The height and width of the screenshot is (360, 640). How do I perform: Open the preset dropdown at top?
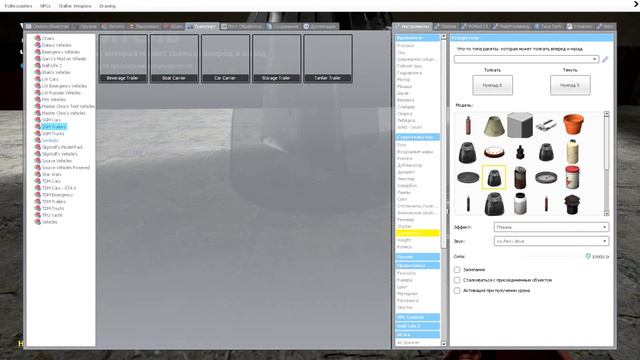click(x=526, y=59)
